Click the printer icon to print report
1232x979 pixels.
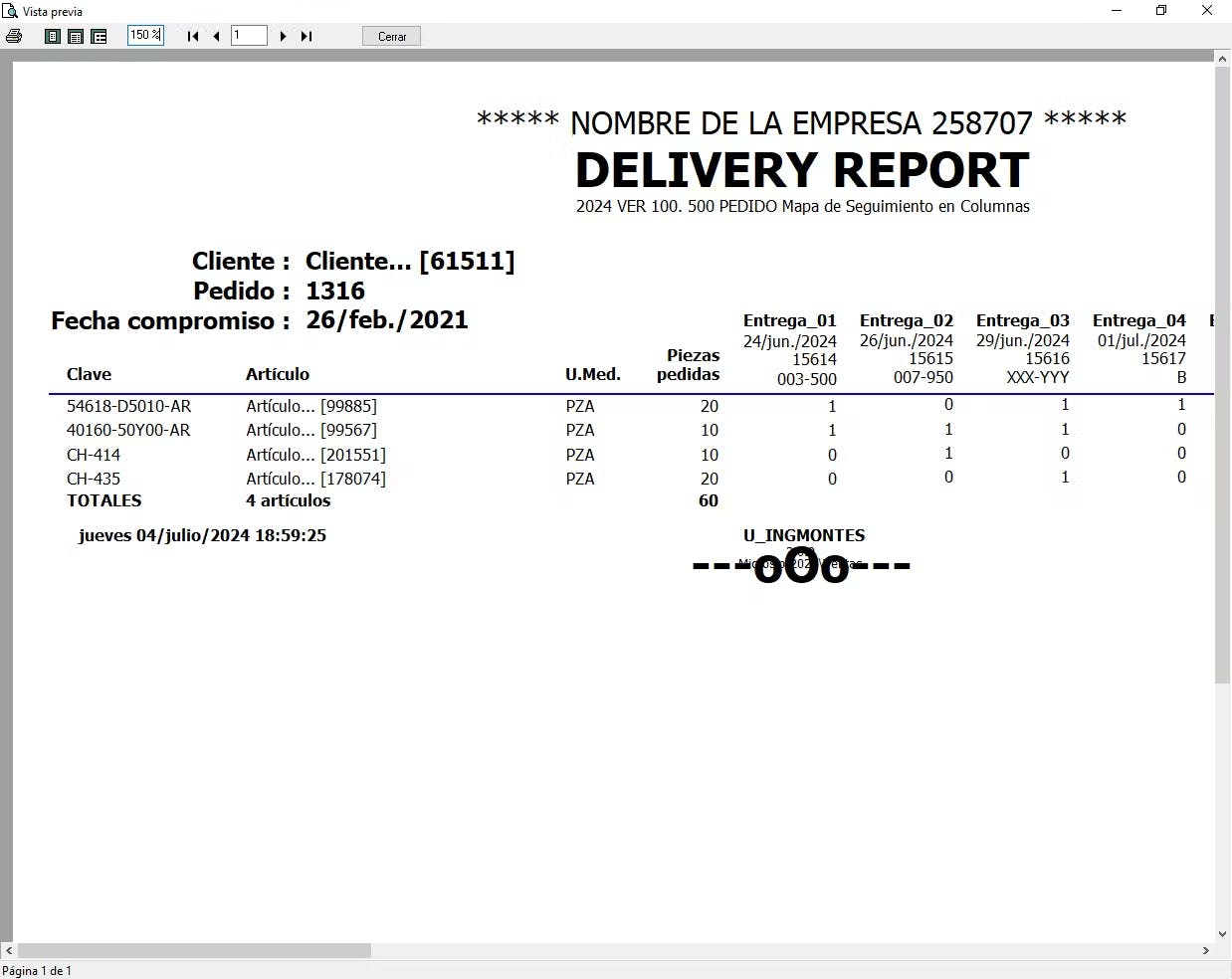(x=14, y=36)
